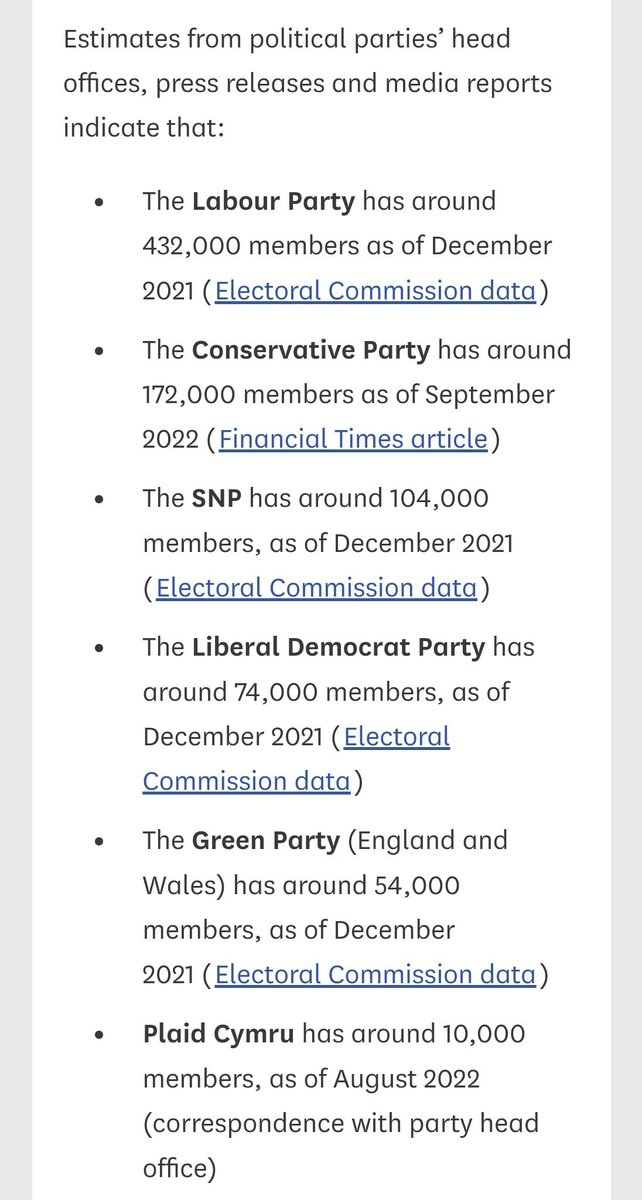The height and width of the screenshot is (1200, 642).
Task: Click 'Commission data' link in Liberal Democrat entry
Action: click(246, 781)
